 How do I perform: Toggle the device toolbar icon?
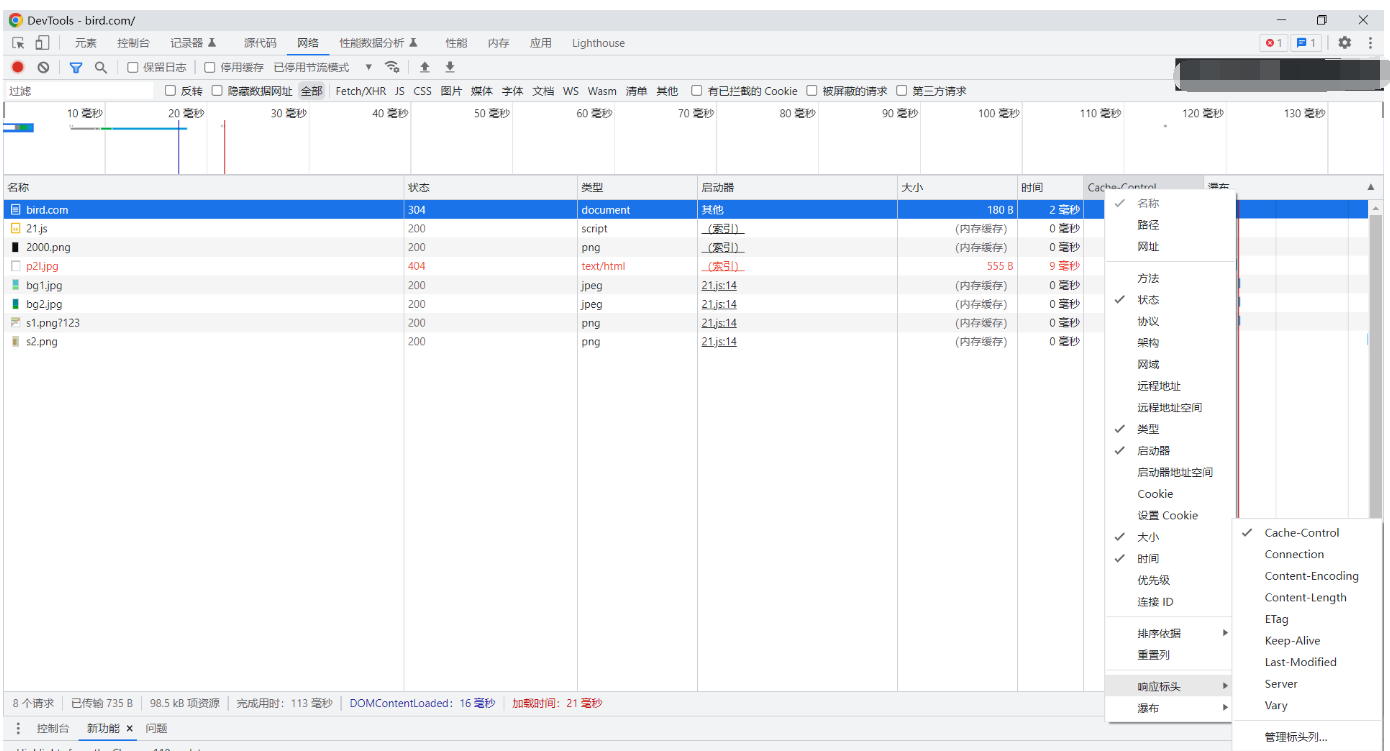[x=42, y=43]
